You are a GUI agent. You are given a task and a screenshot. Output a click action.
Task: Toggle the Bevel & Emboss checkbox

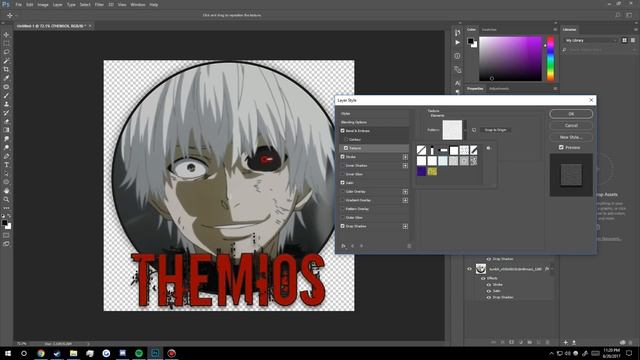coord(342,131)
